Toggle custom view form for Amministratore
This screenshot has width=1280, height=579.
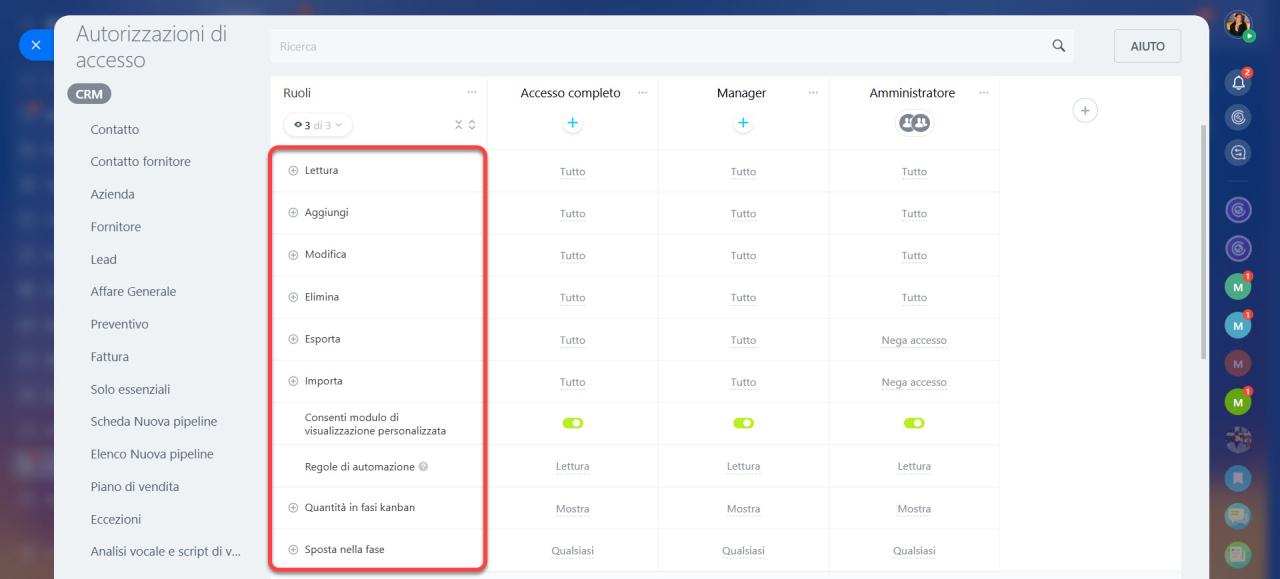[914, 423]
